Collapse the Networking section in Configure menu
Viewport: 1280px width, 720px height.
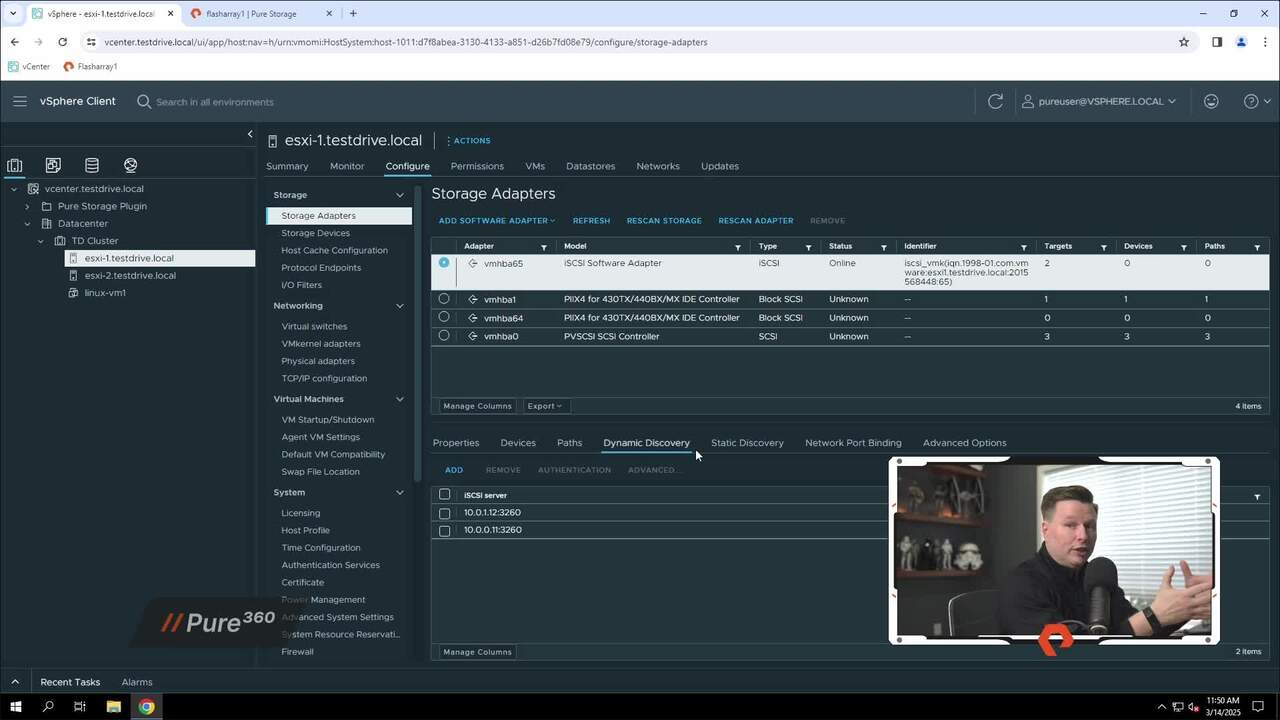click(399, 305)
